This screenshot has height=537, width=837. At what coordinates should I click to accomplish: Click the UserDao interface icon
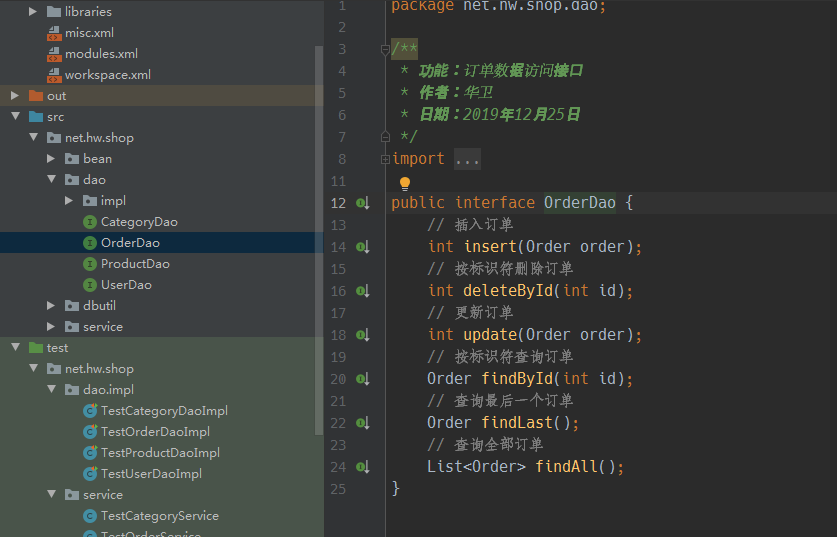click(x=90, y=285)
